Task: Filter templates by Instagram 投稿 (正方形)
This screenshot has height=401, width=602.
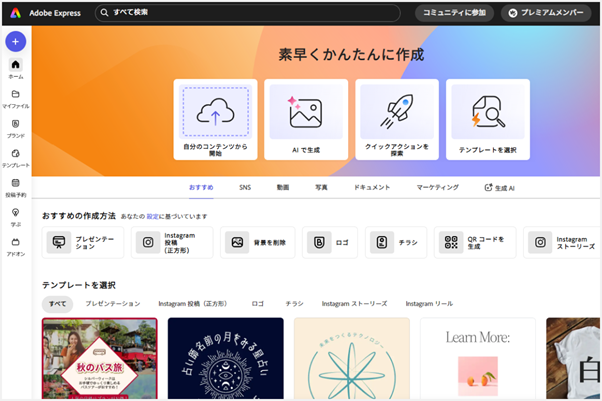Action: (193, 304)
